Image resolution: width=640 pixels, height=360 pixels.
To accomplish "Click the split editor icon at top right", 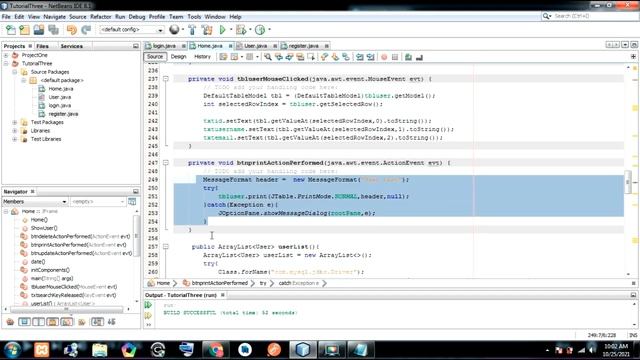I will pyautogui.click(x=633, y=57).
